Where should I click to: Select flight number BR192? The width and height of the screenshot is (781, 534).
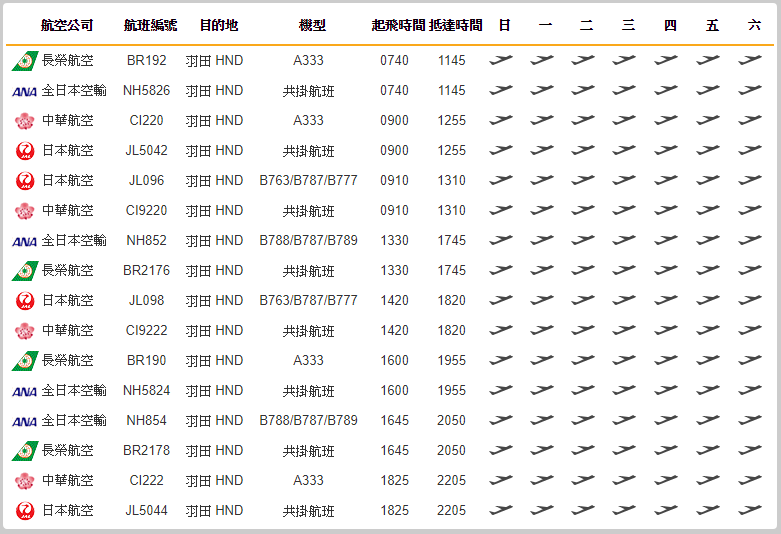click(146, 61)
